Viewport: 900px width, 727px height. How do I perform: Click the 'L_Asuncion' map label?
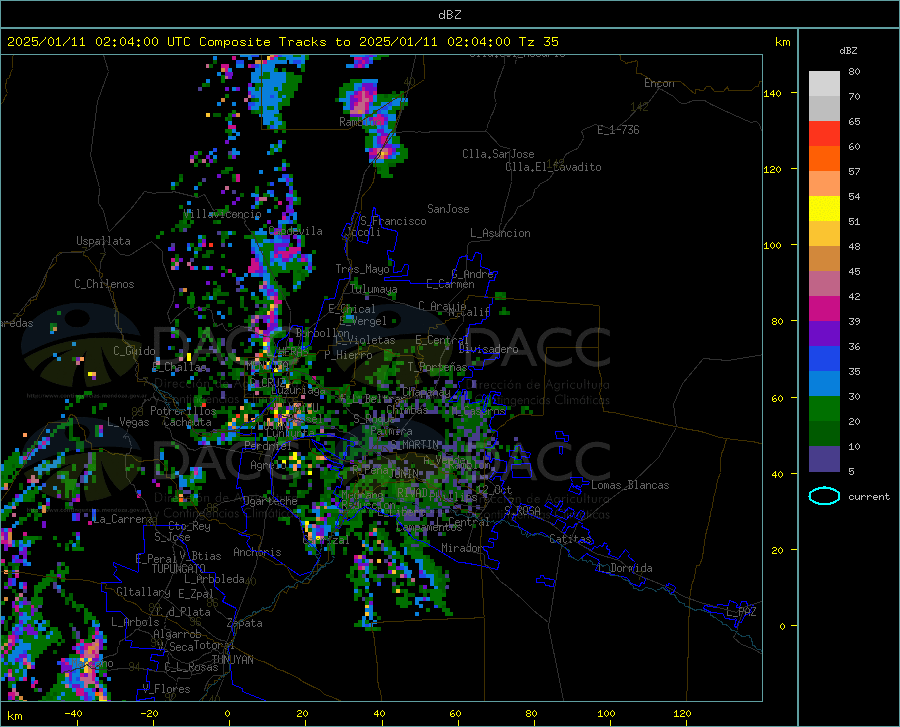click(x=500, y=233)
